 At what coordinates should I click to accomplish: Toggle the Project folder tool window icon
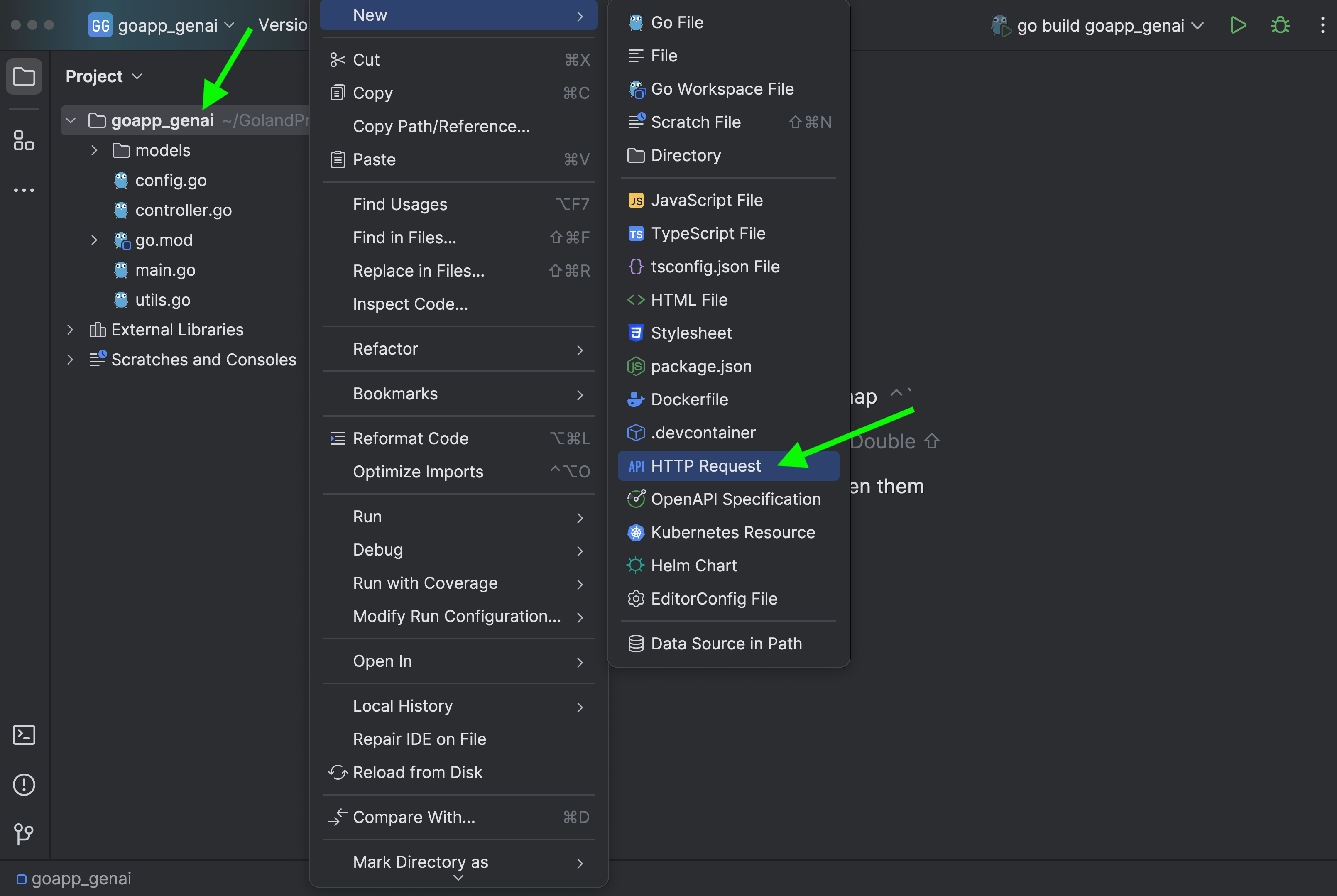(x=24, y=76)
